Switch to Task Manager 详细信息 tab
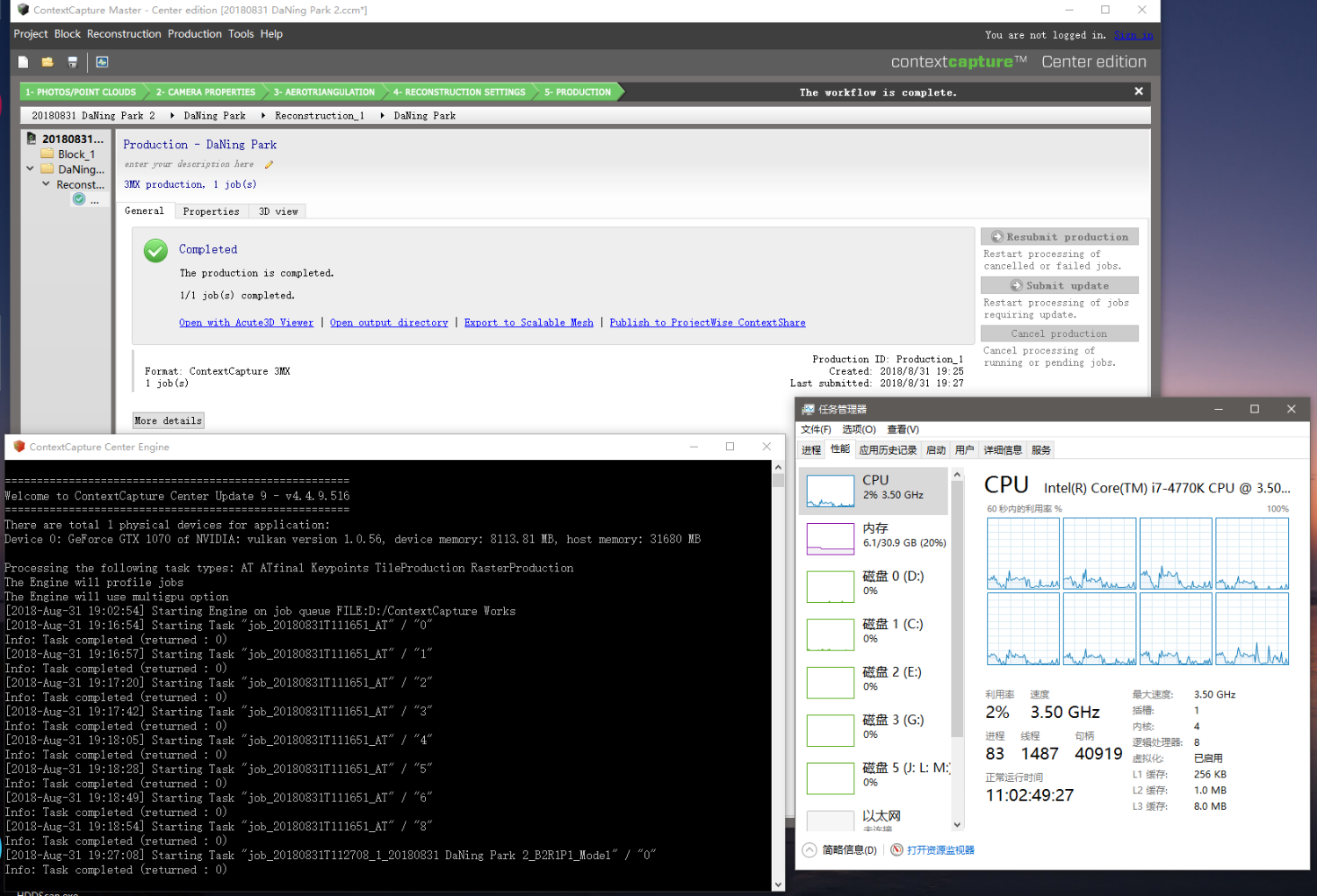The width and height of the screenshot is (1317, 896). coord(1003,450)
